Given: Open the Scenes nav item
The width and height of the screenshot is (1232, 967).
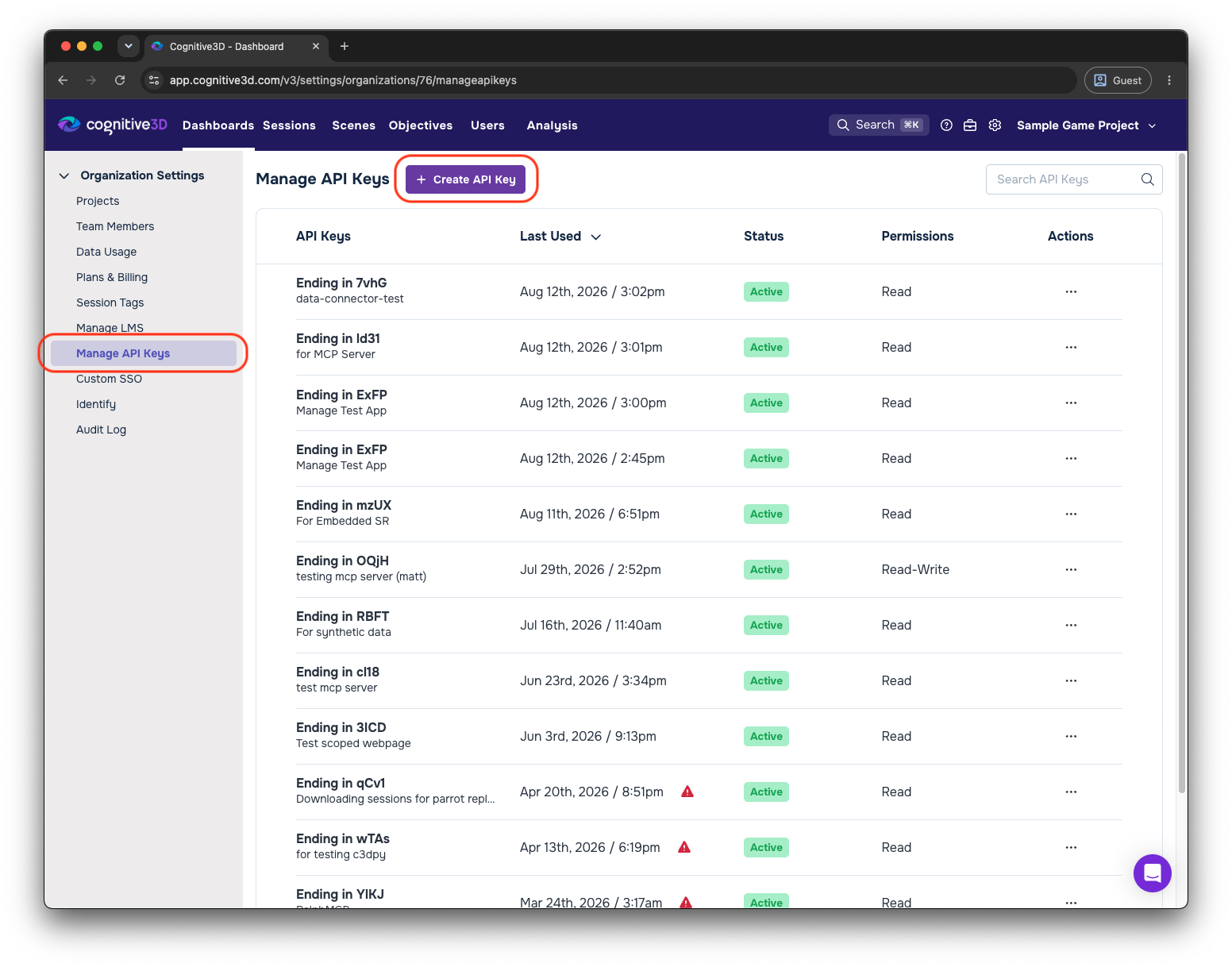Looking at the screenshot, I should [353, 125].
